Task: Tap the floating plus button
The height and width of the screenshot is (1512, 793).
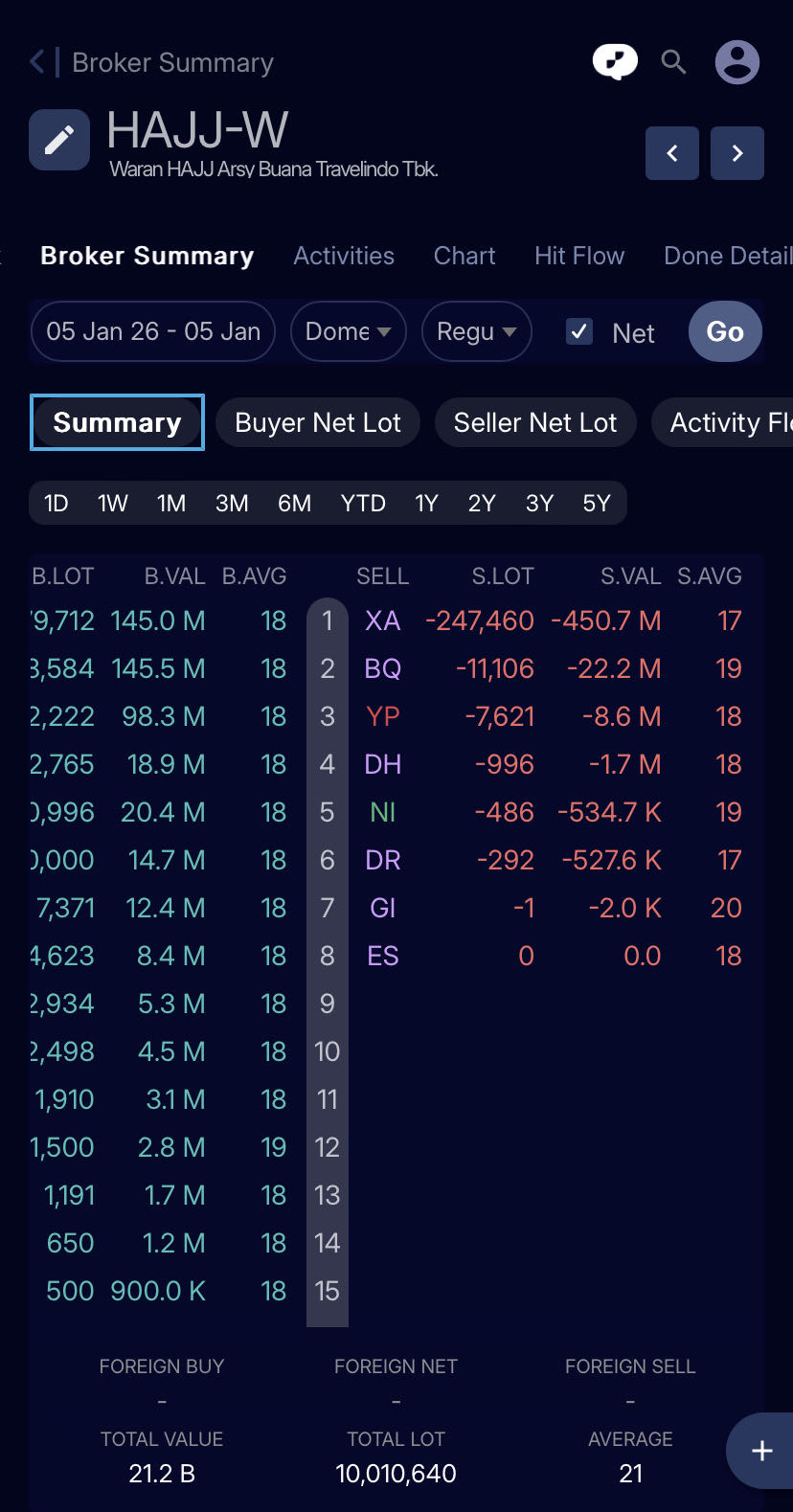Action: click(x=761, y=1451)
